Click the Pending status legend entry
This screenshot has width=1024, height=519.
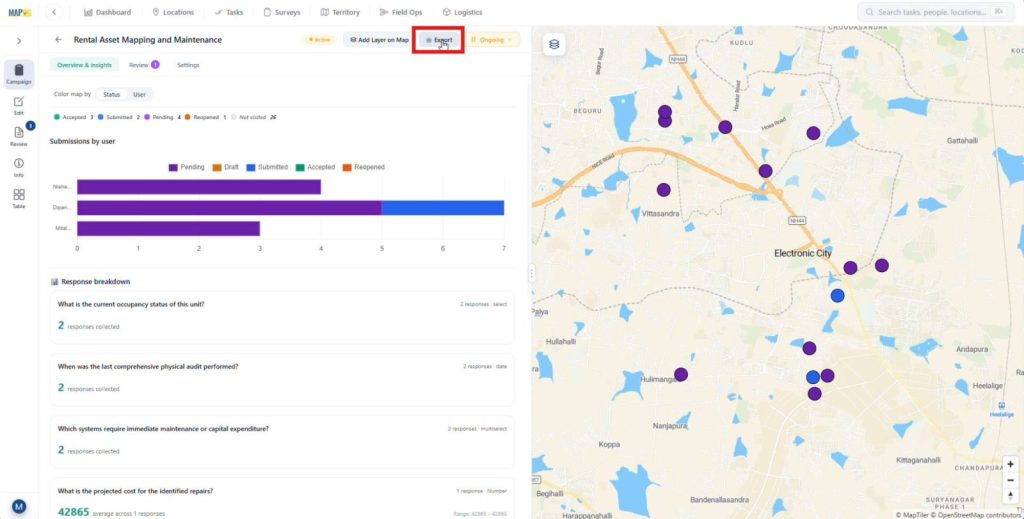pos(162,118)
